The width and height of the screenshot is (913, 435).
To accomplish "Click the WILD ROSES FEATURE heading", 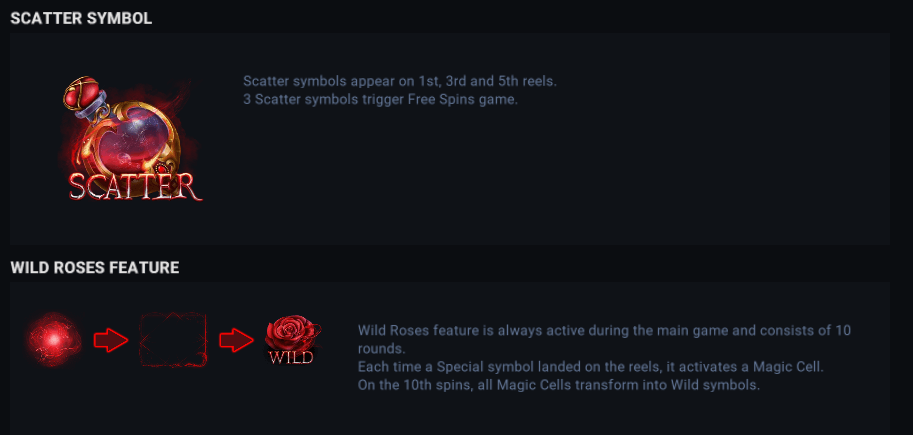I will tap(95, 268).
